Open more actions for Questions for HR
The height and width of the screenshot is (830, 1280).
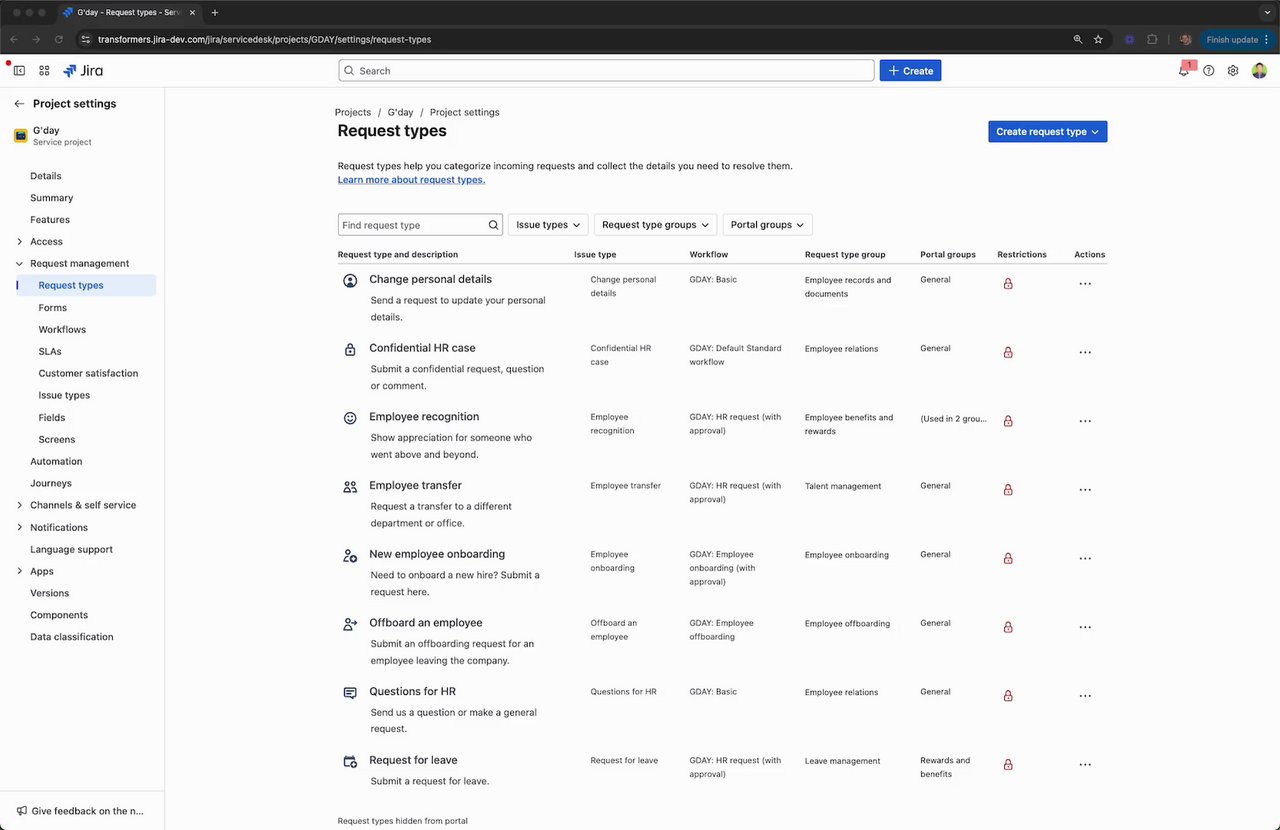click(1085, 696)
